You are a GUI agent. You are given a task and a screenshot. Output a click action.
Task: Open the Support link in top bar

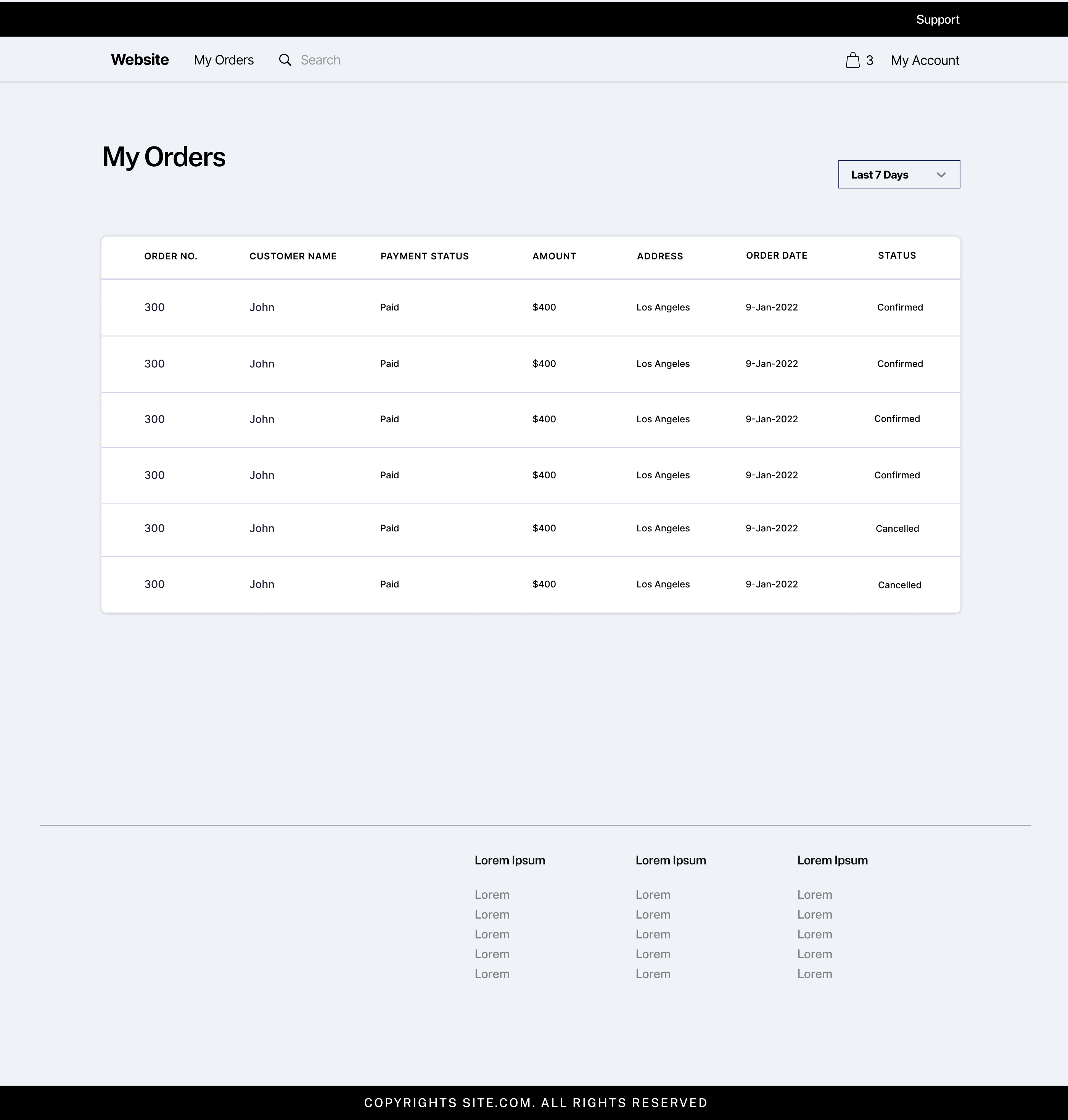(938, 19)
